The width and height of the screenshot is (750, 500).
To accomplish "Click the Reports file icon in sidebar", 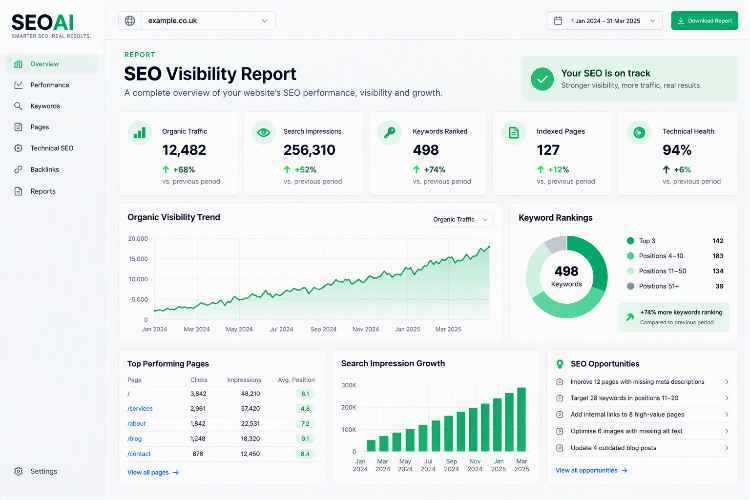I will [18, 191].
